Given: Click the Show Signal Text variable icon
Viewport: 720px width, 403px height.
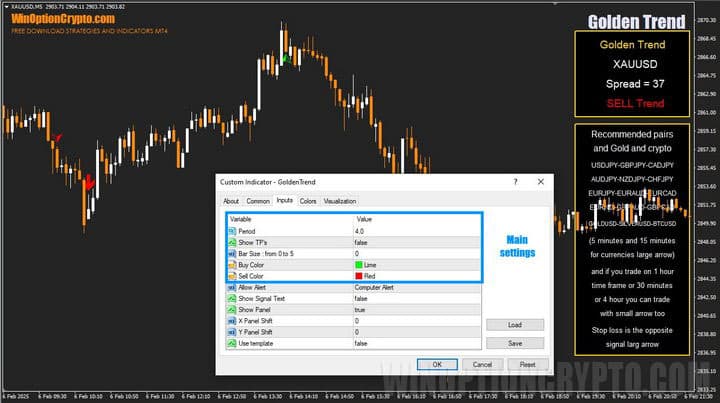Looking at the screenshot, I should [232, 298].
